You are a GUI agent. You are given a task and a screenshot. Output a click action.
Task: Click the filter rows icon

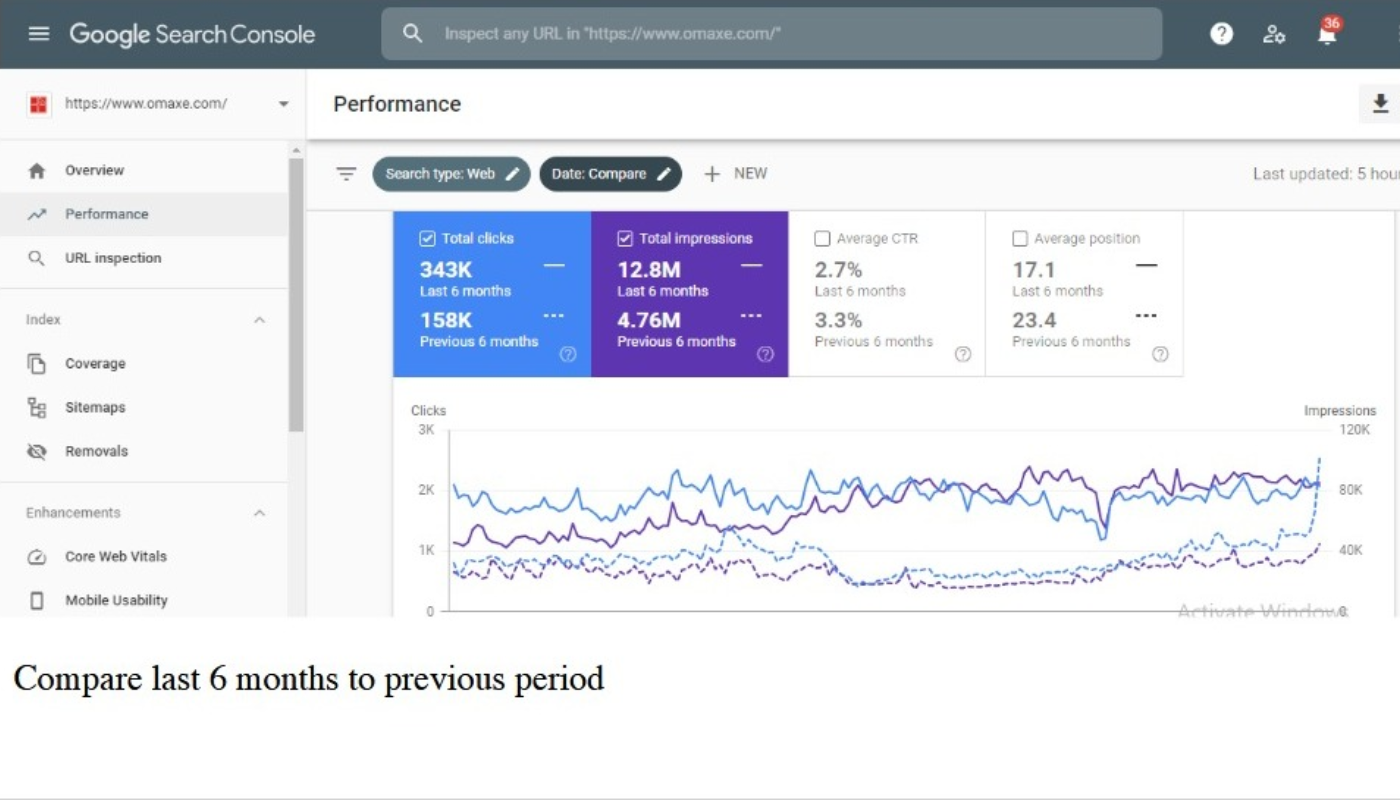click(x=346, y=174)
